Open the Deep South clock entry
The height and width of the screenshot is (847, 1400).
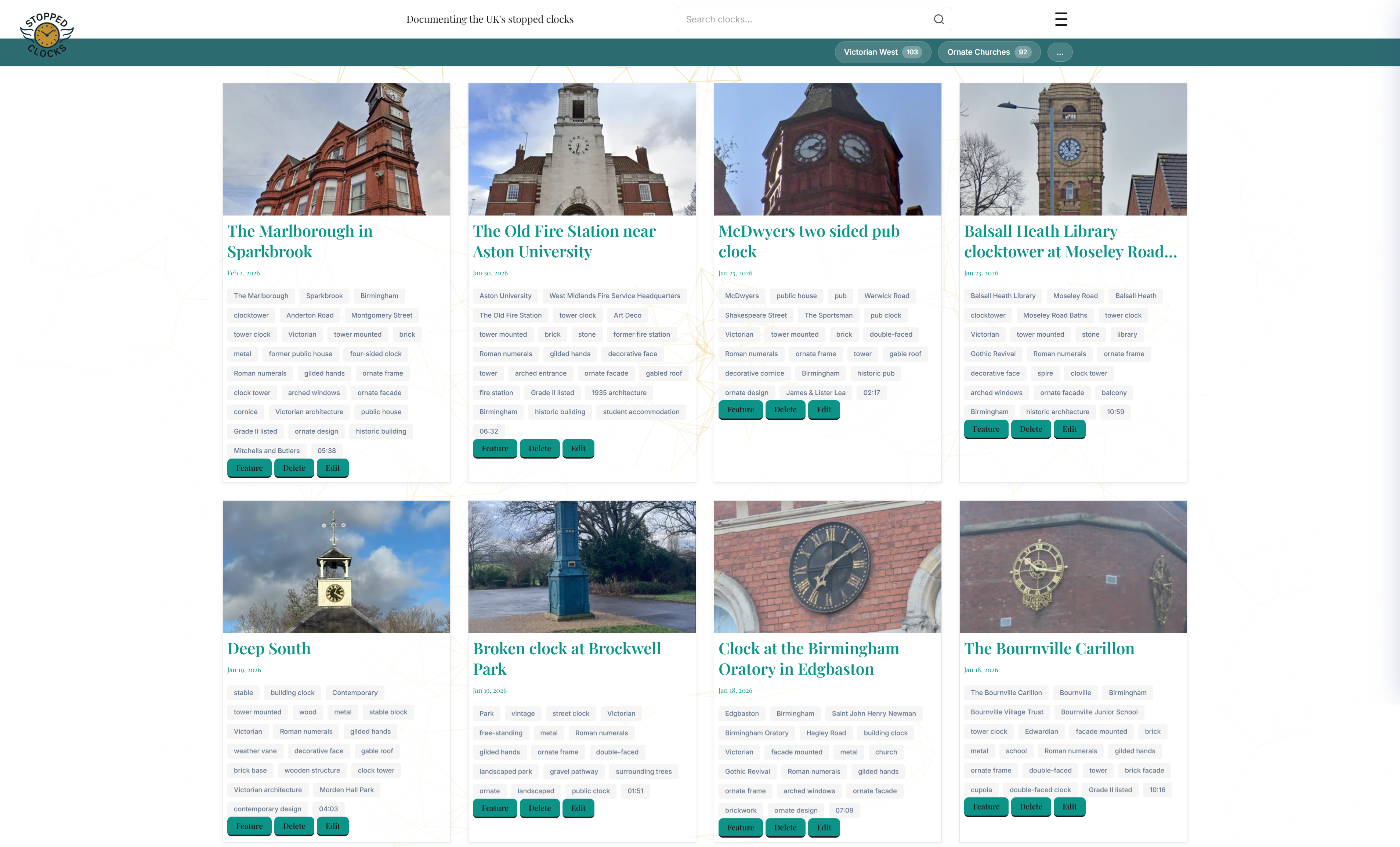click(269, 648)
